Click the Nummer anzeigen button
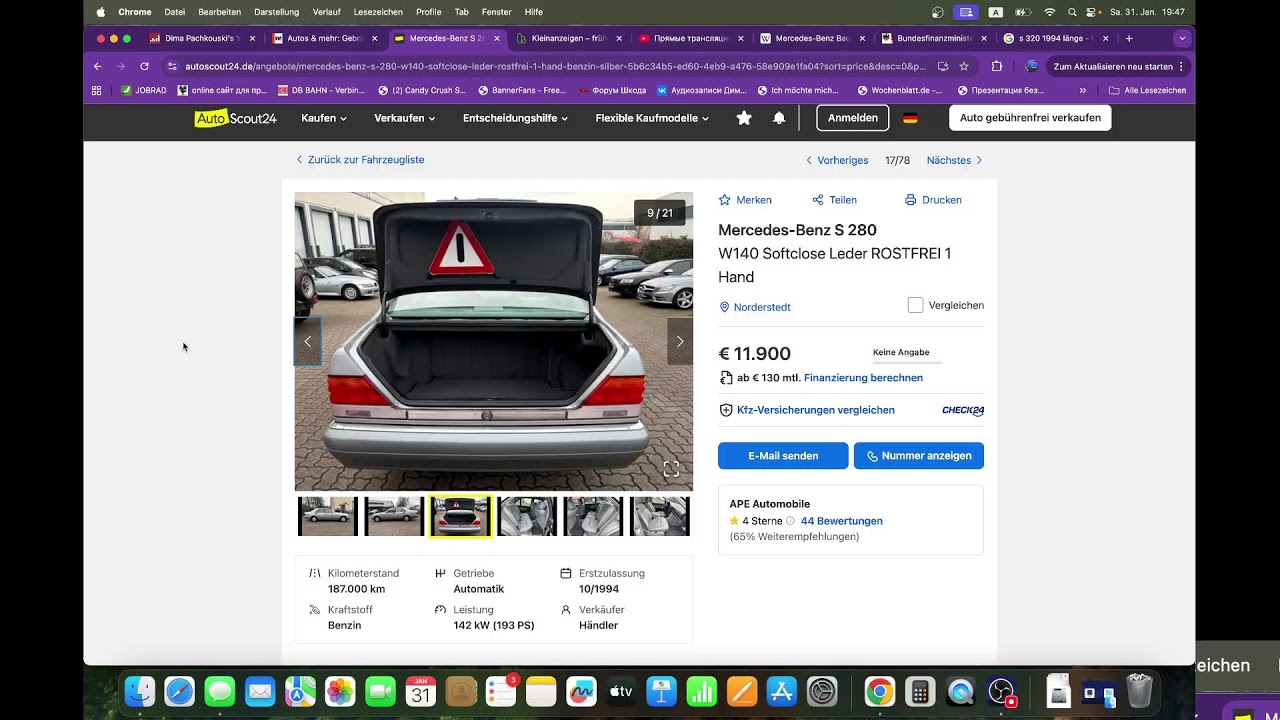Image resolution: width=1280 pixels, height=720 pixels. pyautogui.click(x=919, y=456)
